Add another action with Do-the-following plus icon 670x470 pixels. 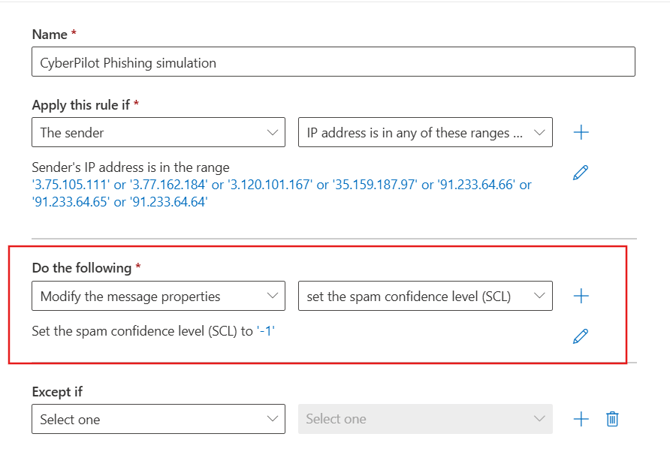click(581, 296)
